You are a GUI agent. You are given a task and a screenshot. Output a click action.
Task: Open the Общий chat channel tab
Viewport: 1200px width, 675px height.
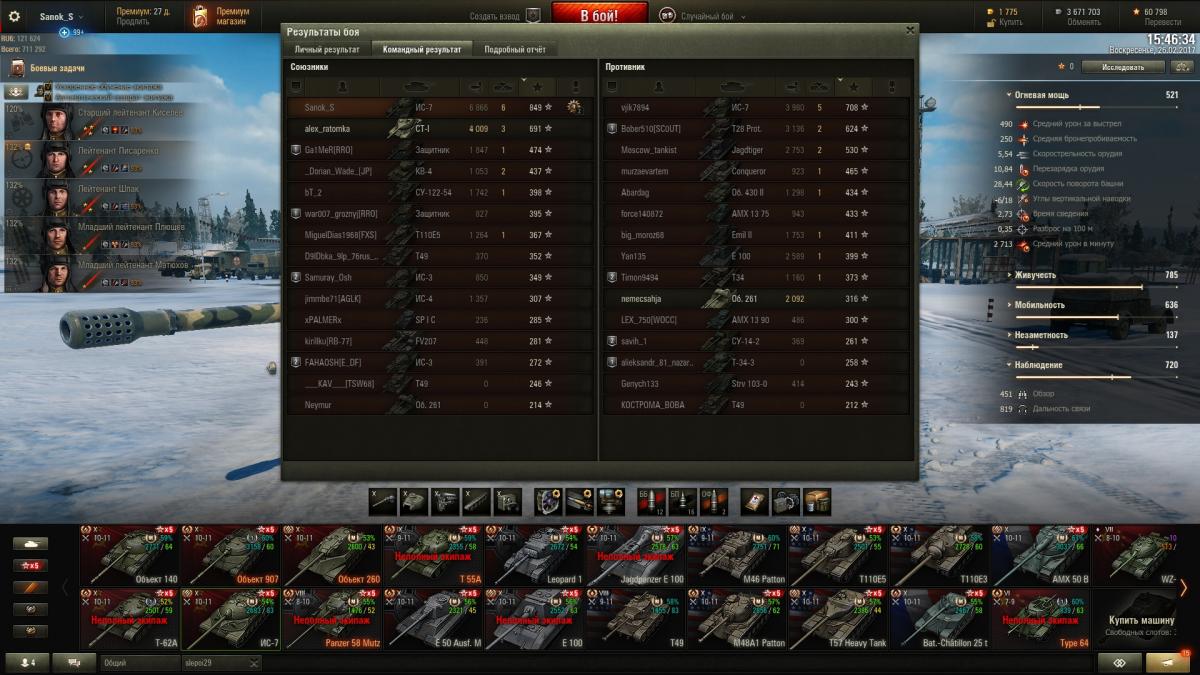(139, 662)
